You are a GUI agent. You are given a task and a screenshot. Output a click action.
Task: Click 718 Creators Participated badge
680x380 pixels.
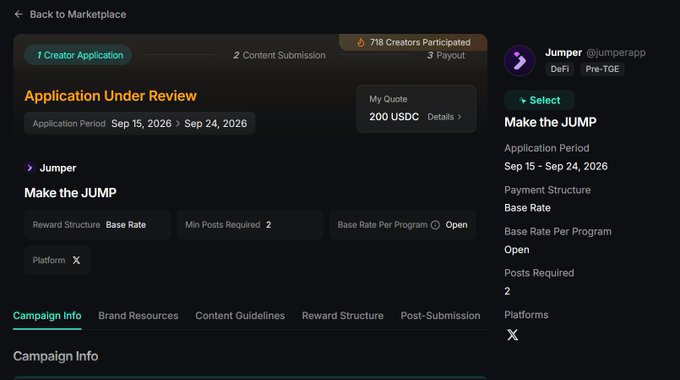pyautogui.click(x=413, y=43)
